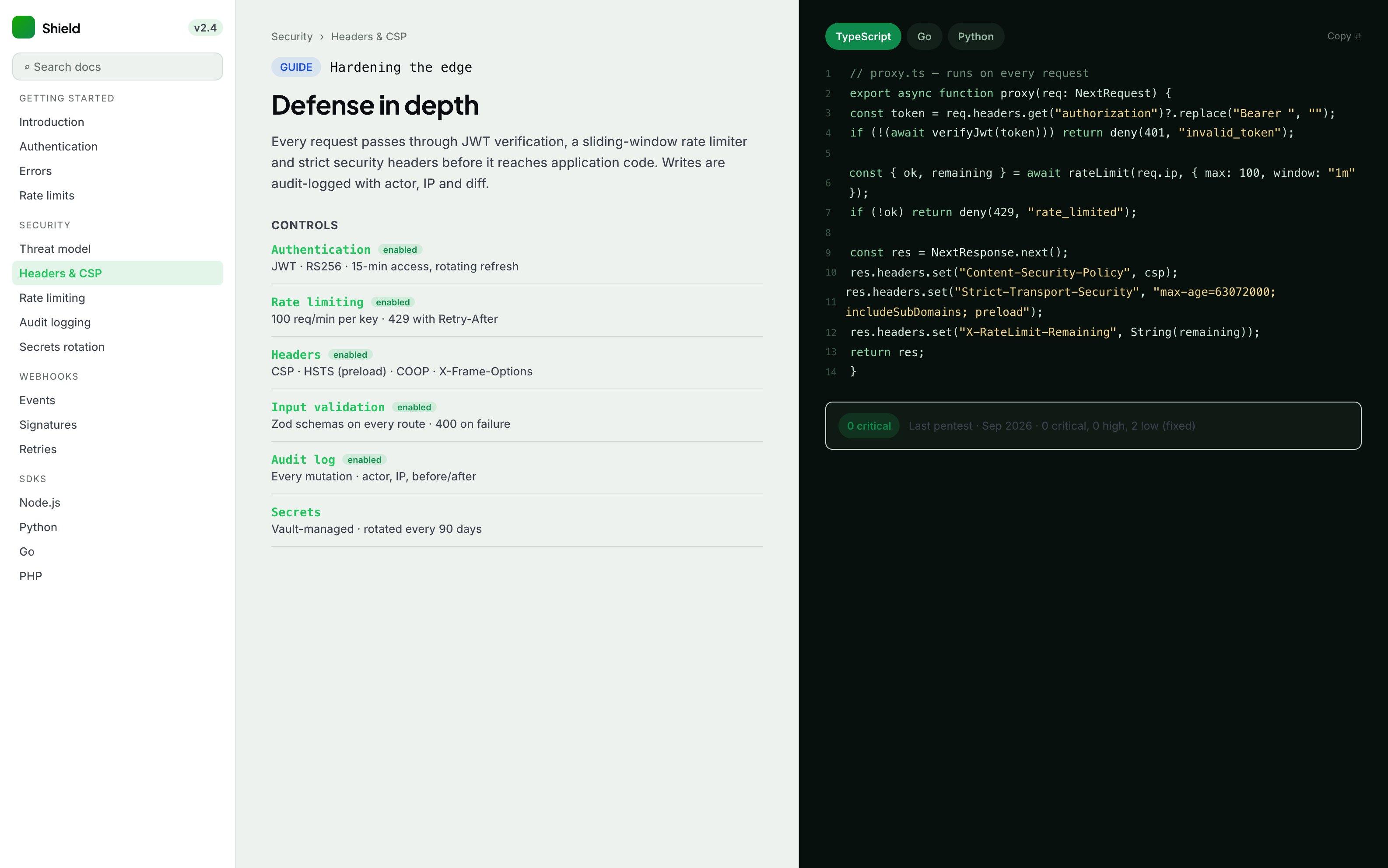The image size is (1388, 868).
Task: Click the Rate limiting control heading
Action: tap(317, 302)
